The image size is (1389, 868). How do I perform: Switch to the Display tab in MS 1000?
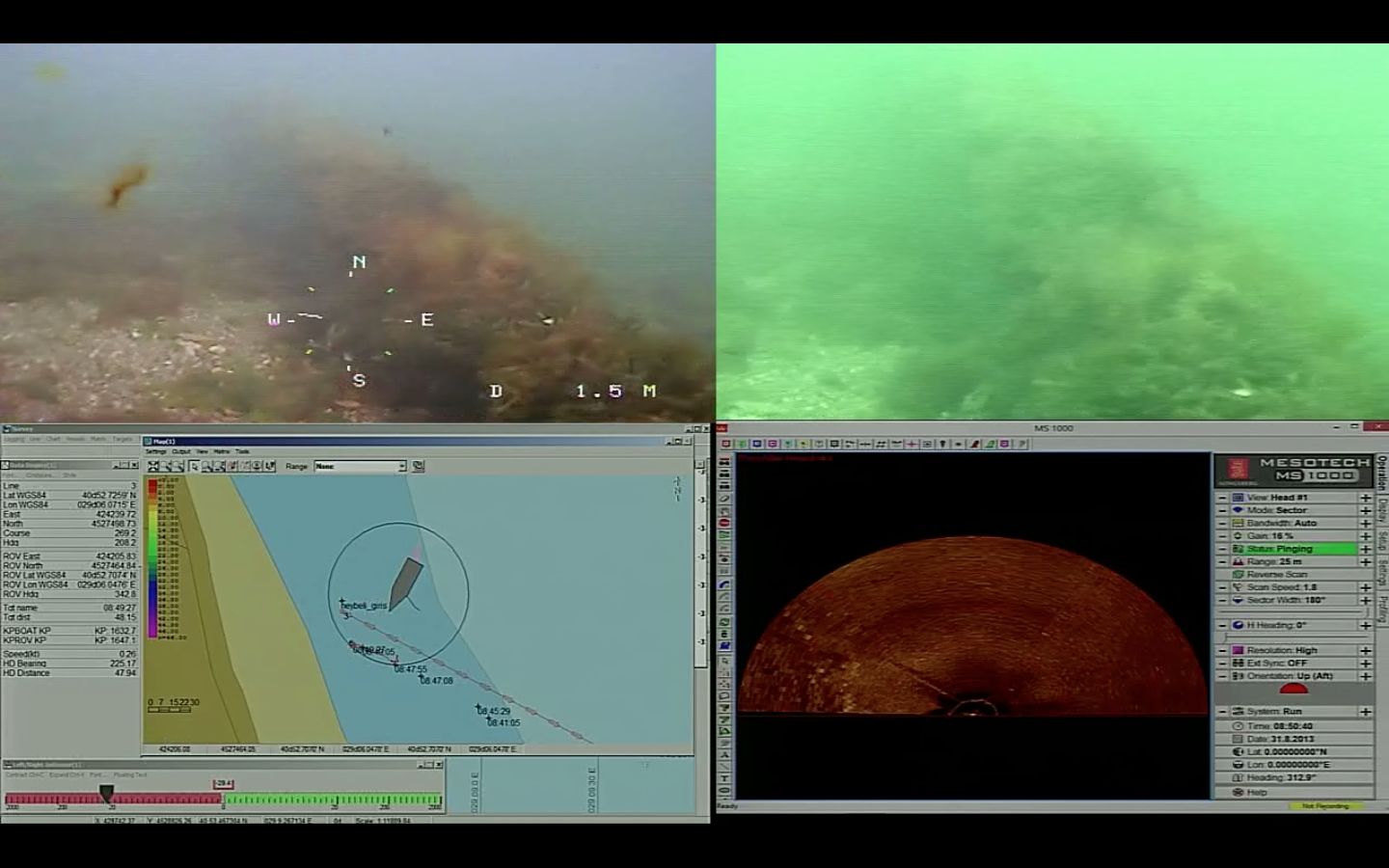[1381, 508]
